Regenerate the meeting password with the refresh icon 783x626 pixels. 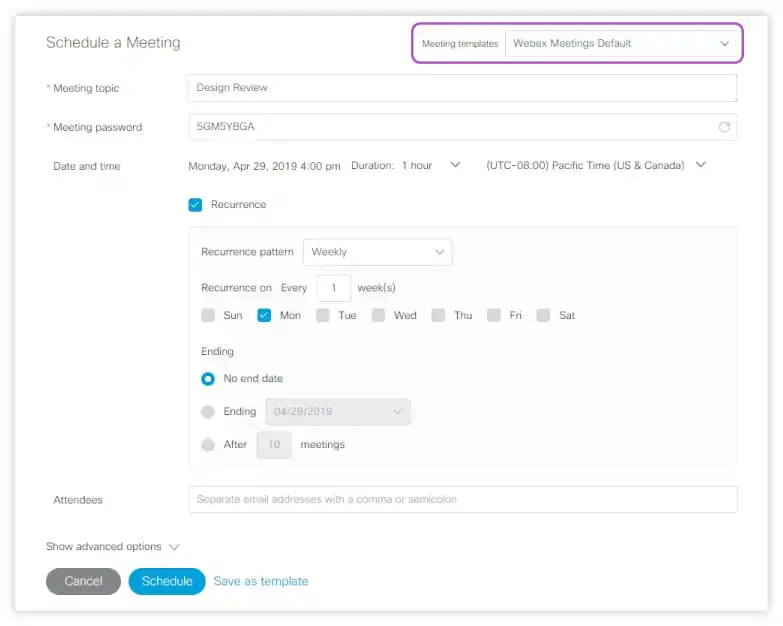coord(724,127)
